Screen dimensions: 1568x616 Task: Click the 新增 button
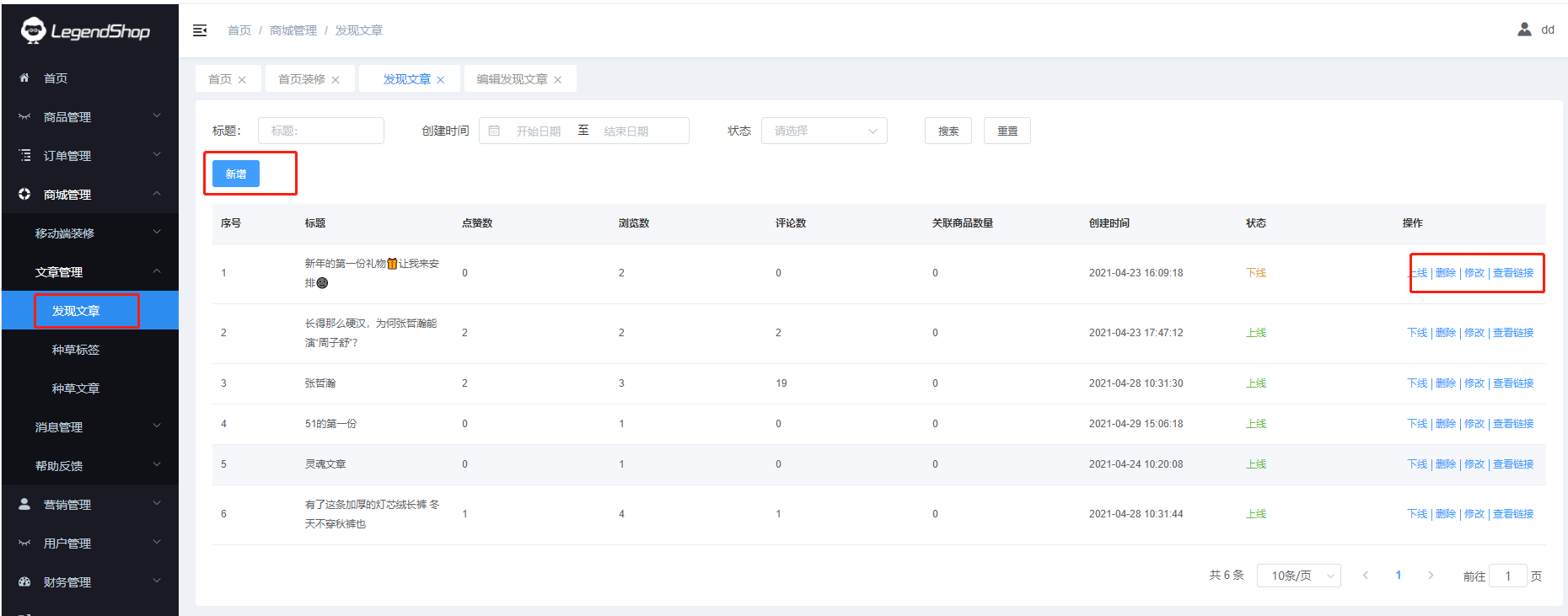[236, 174]
